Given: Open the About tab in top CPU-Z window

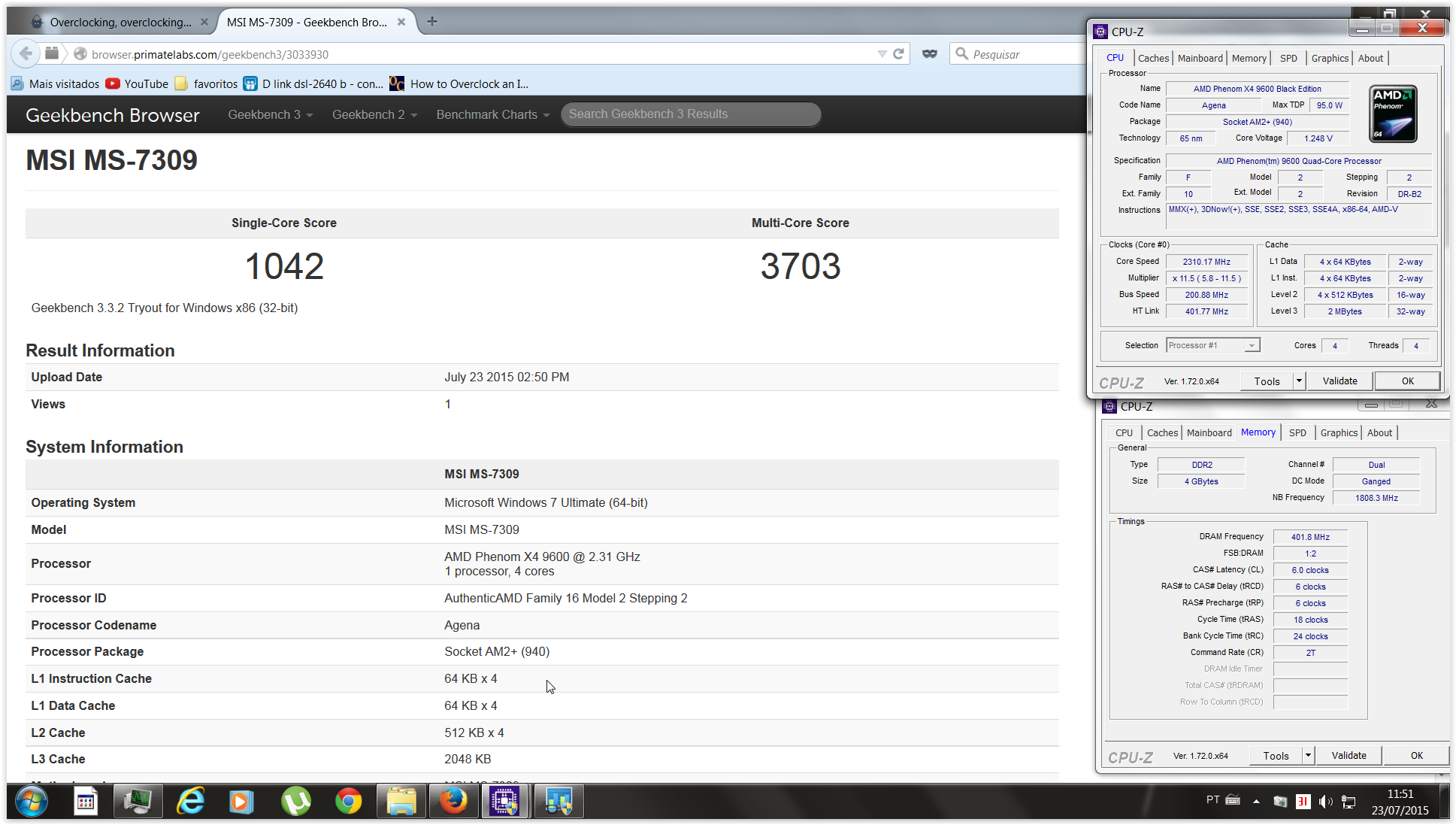Looking at the screenshot, I should coord(1370,58).
